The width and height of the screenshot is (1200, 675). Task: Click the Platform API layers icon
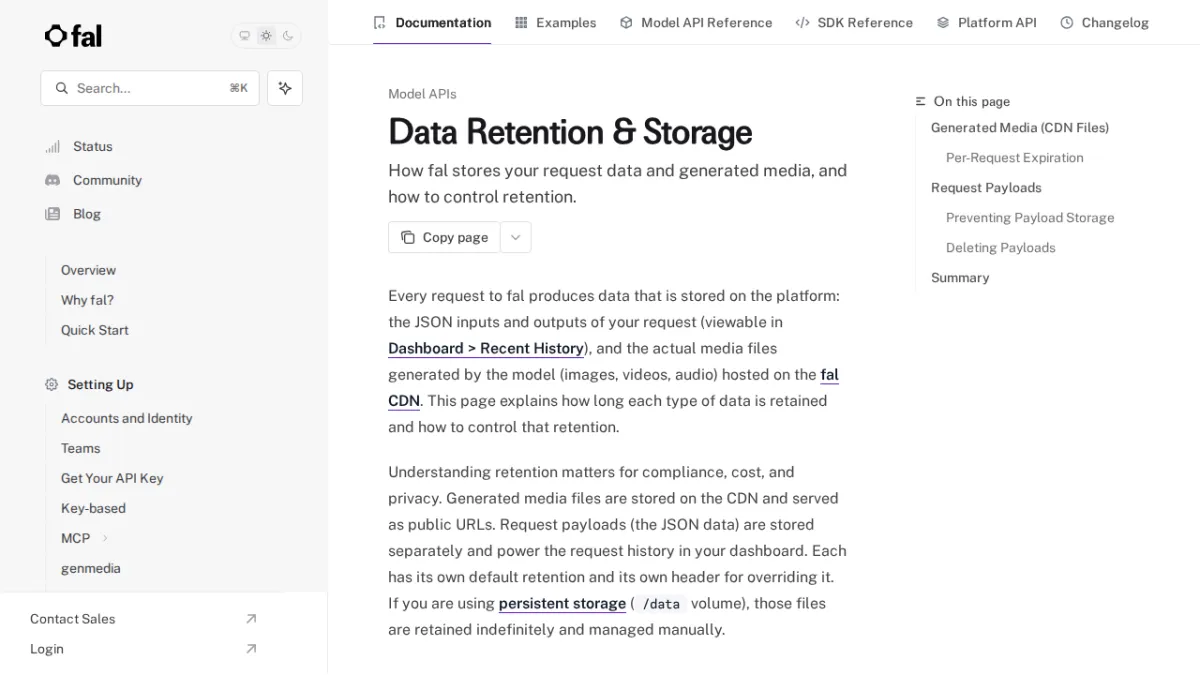click(943, 22)
